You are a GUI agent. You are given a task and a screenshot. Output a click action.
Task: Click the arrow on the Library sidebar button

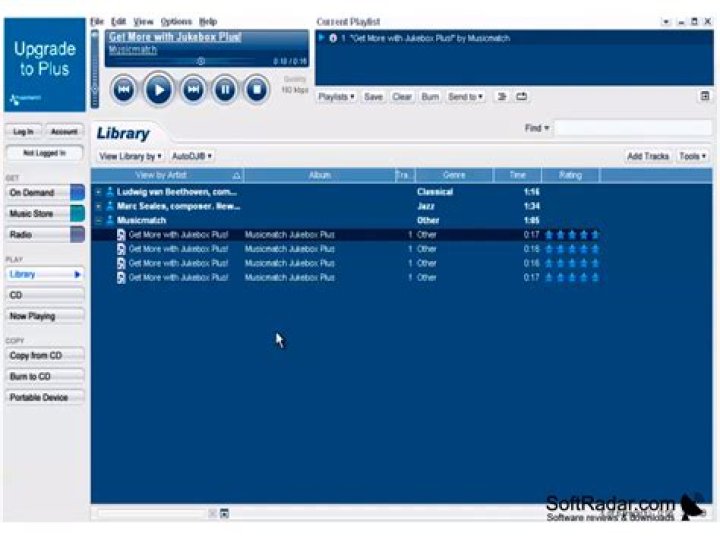point(77,275)
